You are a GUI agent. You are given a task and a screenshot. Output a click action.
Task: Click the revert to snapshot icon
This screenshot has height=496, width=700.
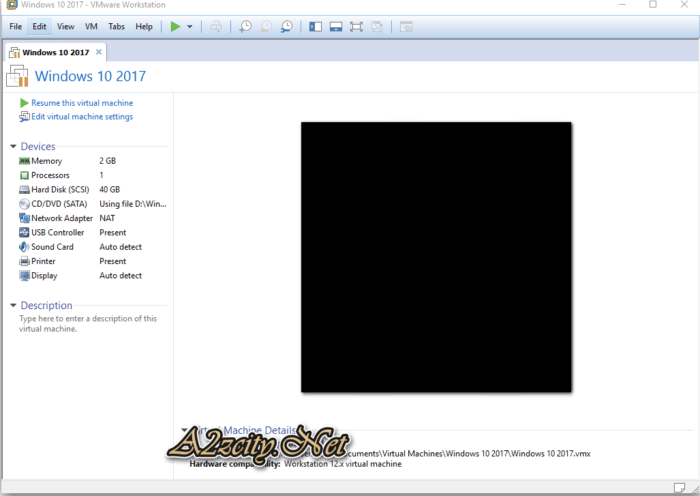[x=266, y=27]
